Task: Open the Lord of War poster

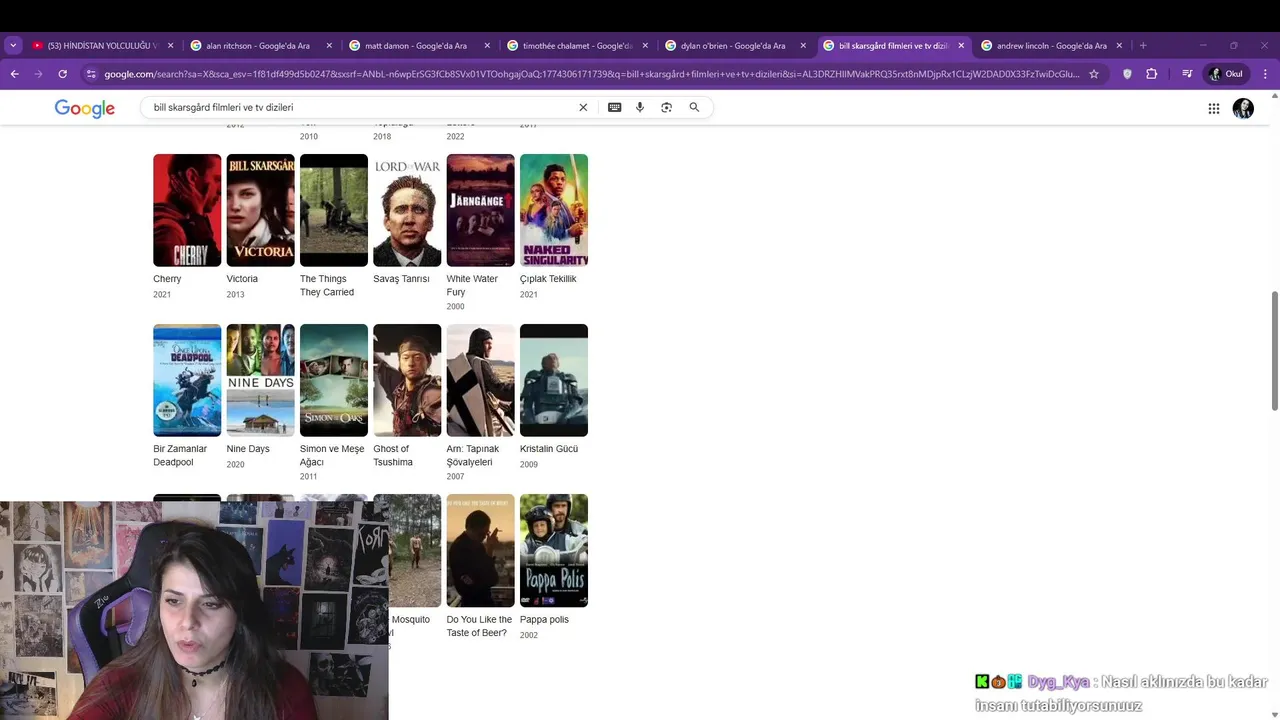Action: coord(407,210)
